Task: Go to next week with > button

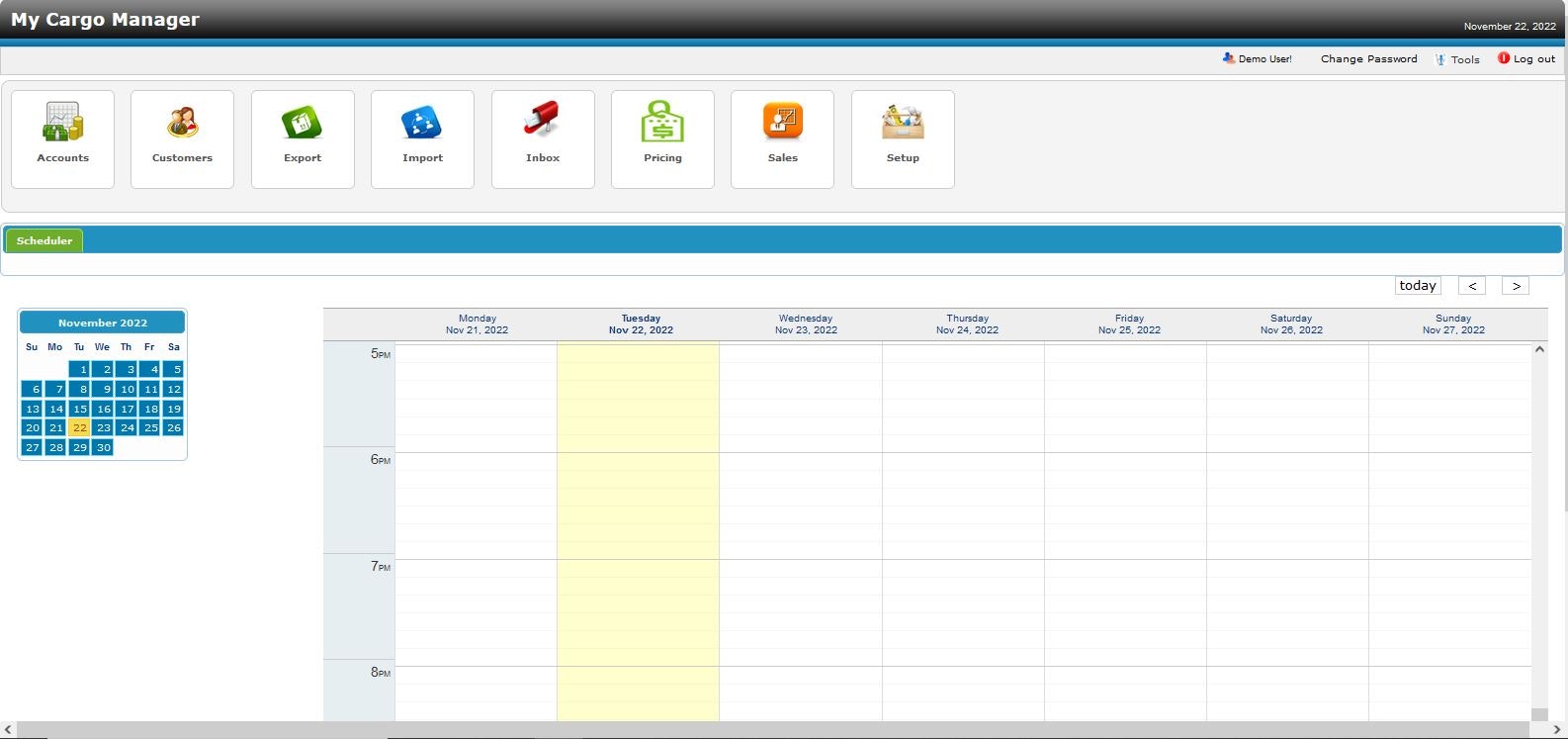Action: pos(1516,285)
